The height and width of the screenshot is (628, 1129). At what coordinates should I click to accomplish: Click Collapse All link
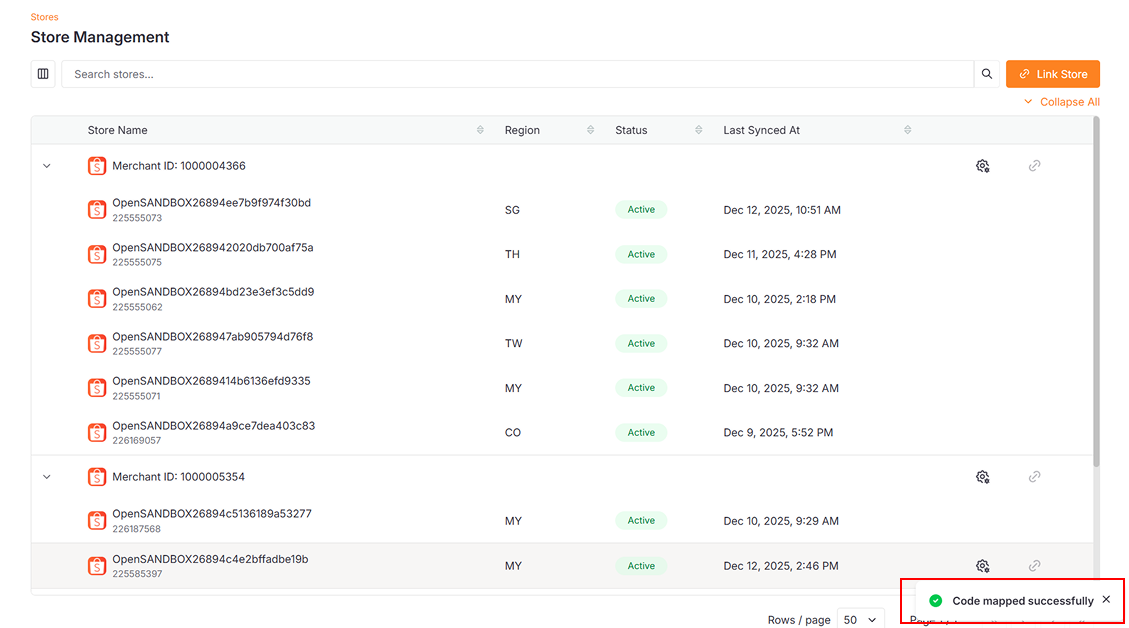click(x=1062, y=102)
